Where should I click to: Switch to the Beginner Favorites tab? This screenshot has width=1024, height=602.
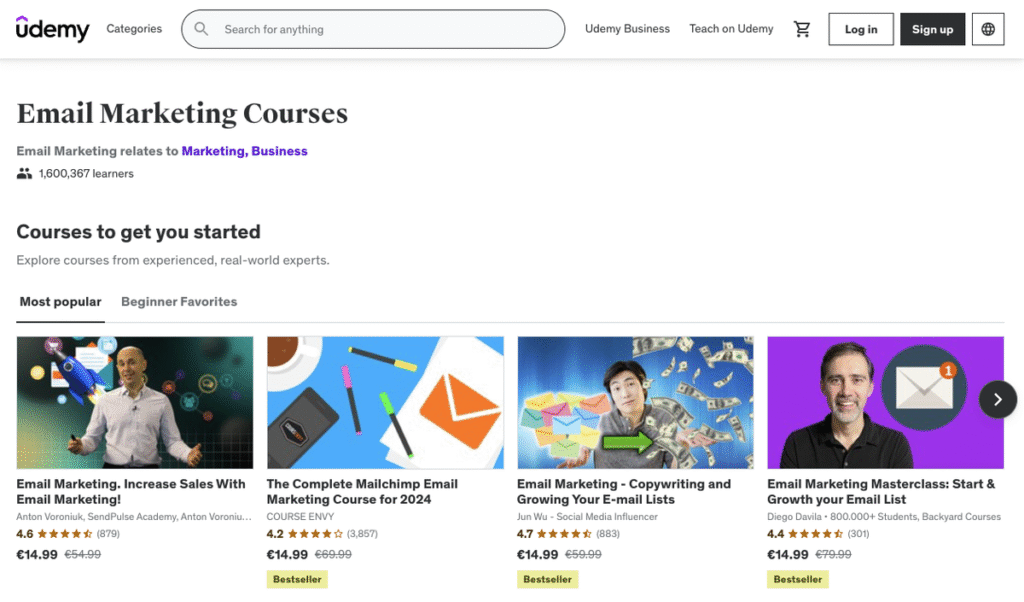tap(179, 302)
